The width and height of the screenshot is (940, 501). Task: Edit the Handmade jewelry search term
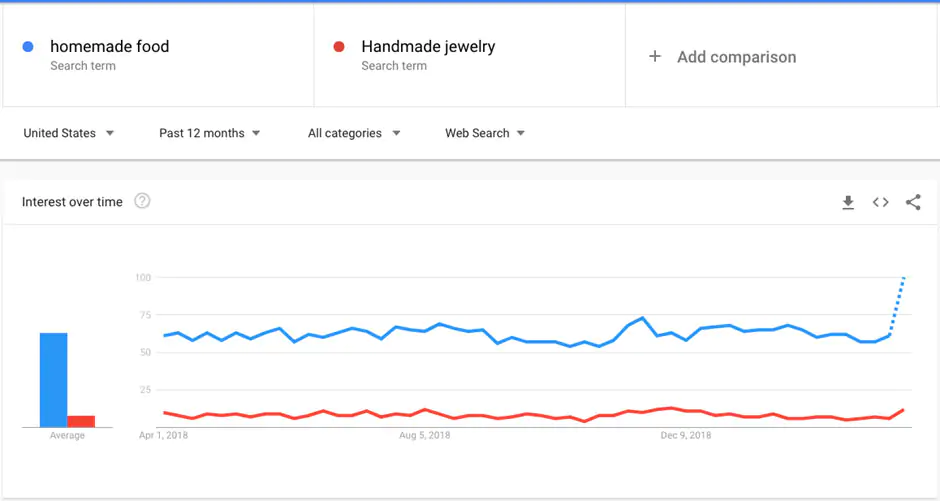pos(428,47)
